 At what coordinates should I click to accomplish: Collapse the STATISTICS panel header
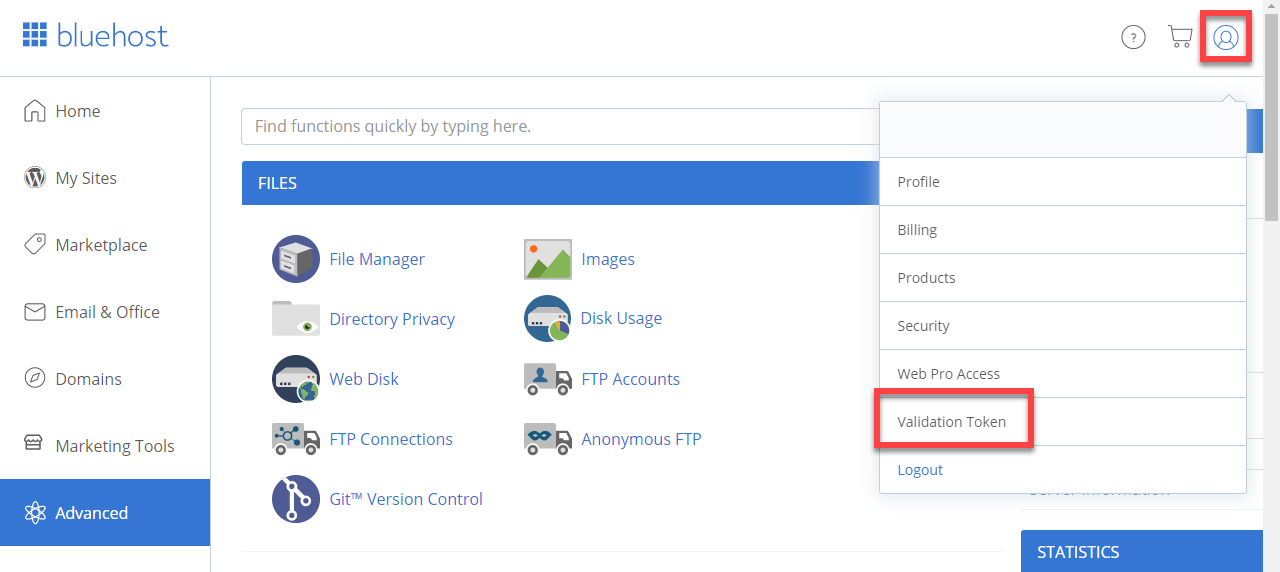1142,551
